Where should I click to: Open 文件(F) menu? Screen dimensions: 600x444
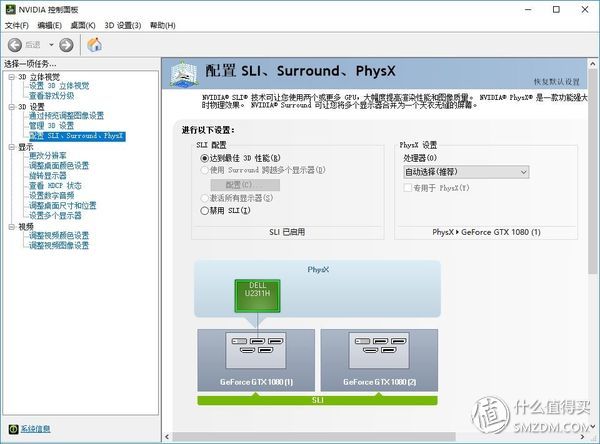(16, 25)
